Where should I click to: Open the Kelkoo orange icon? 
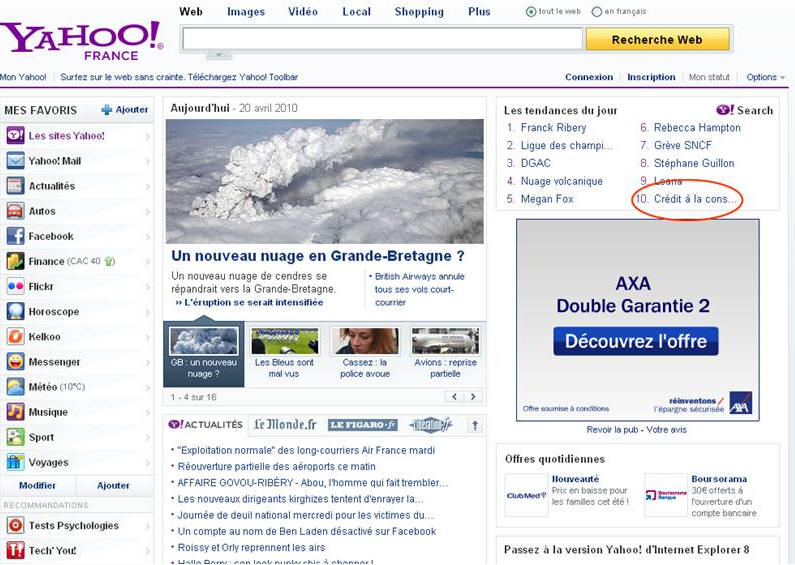point(15,337)
